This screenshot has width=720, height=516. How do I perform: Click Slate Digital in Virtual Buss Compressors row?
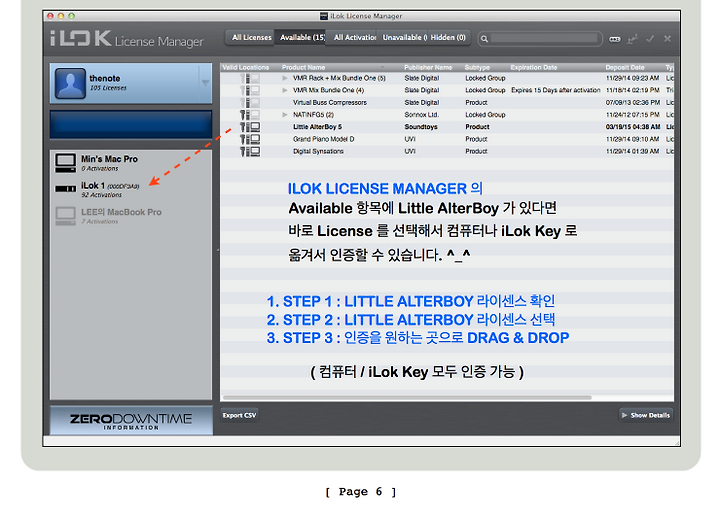422,103
